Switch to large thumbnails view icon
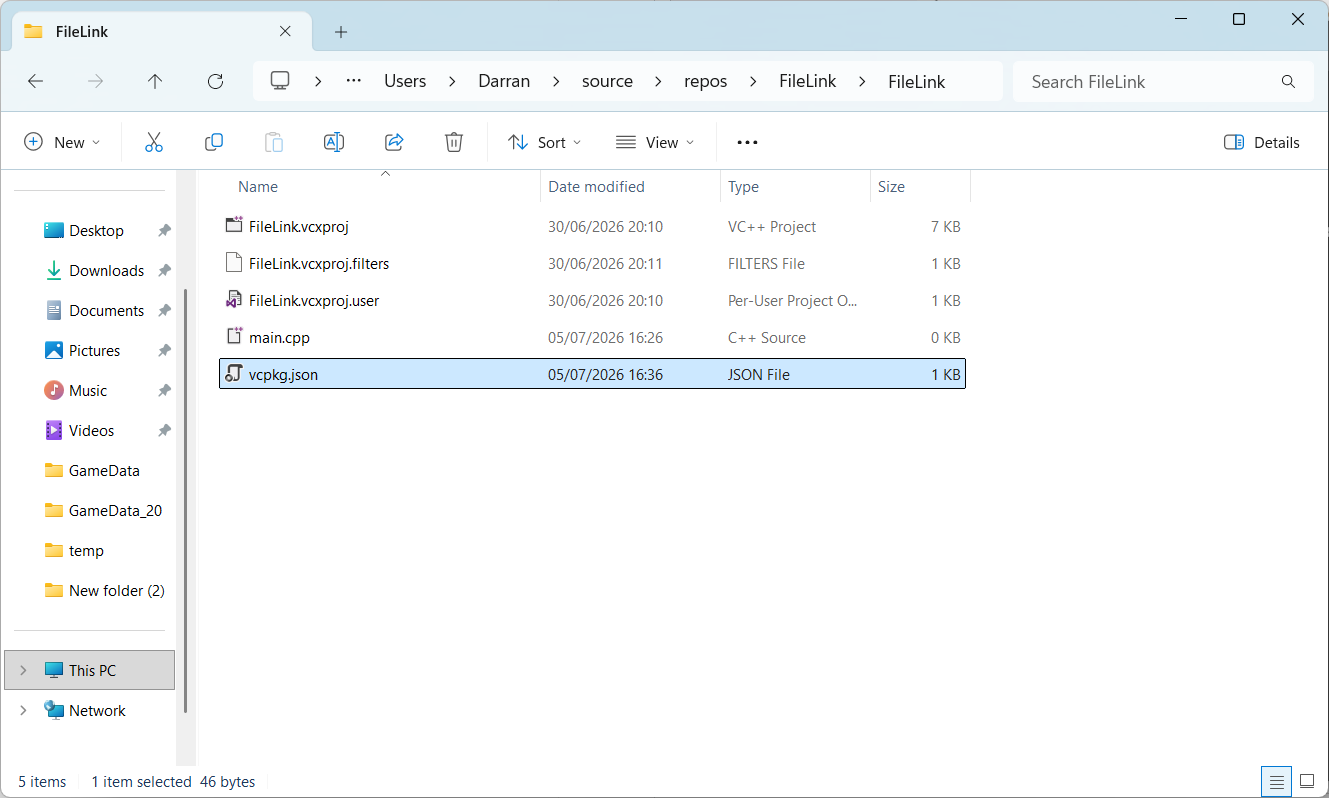 click(1307, 781)
